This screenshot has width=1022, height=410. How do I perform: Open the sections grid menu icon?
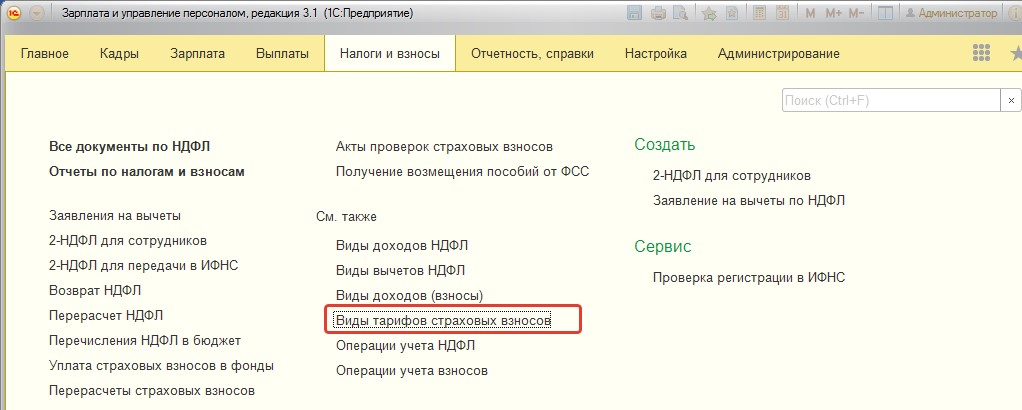(x=981, y=53)
